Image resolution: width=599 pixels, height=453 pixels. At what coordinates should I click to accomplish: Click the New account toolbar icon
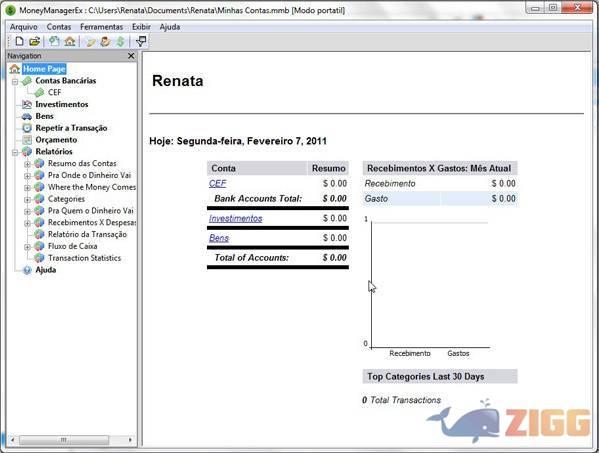54,41
